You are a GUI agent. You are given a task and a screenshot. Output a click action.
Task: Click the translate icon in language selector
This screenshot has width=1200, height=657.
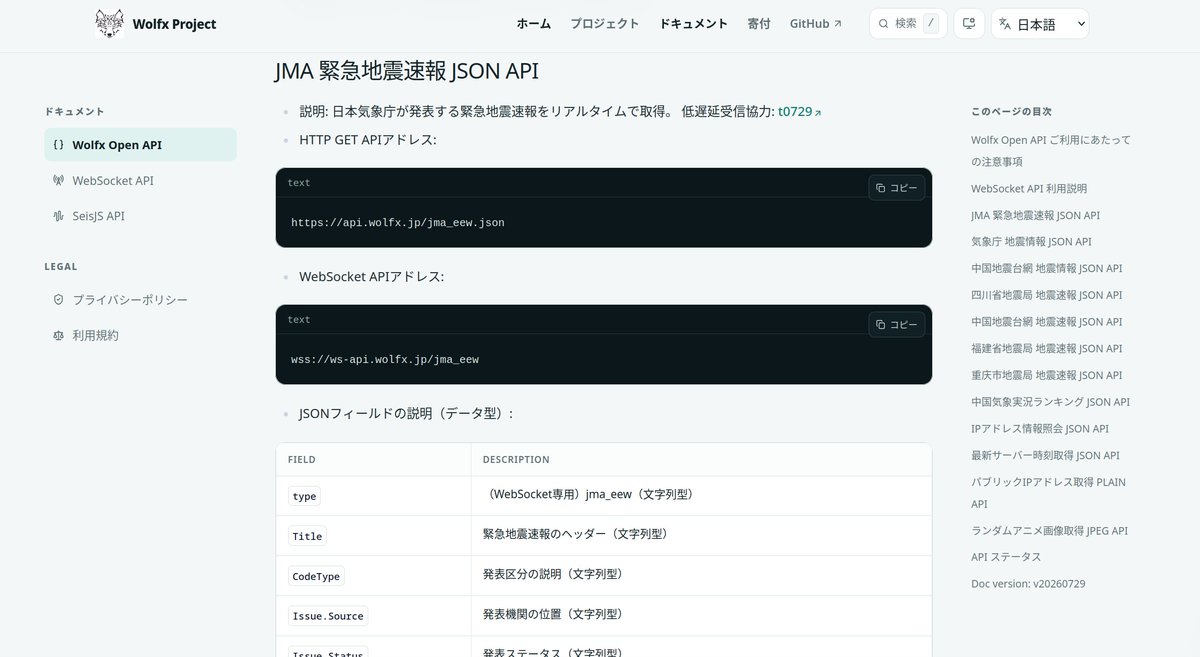point(1004,24)
